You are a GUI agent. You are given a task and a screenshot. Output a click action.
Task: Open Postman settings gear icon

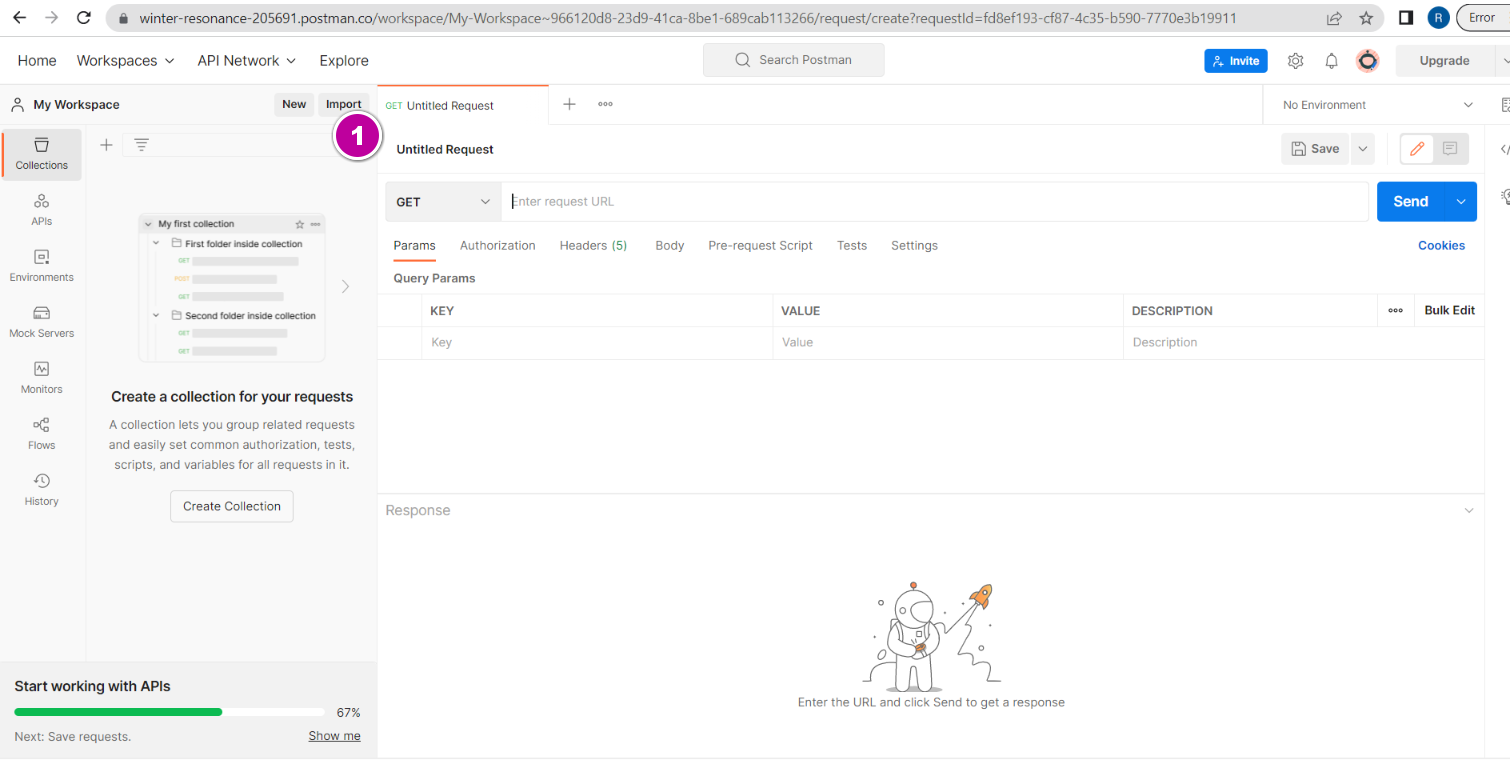[1295, 61]
